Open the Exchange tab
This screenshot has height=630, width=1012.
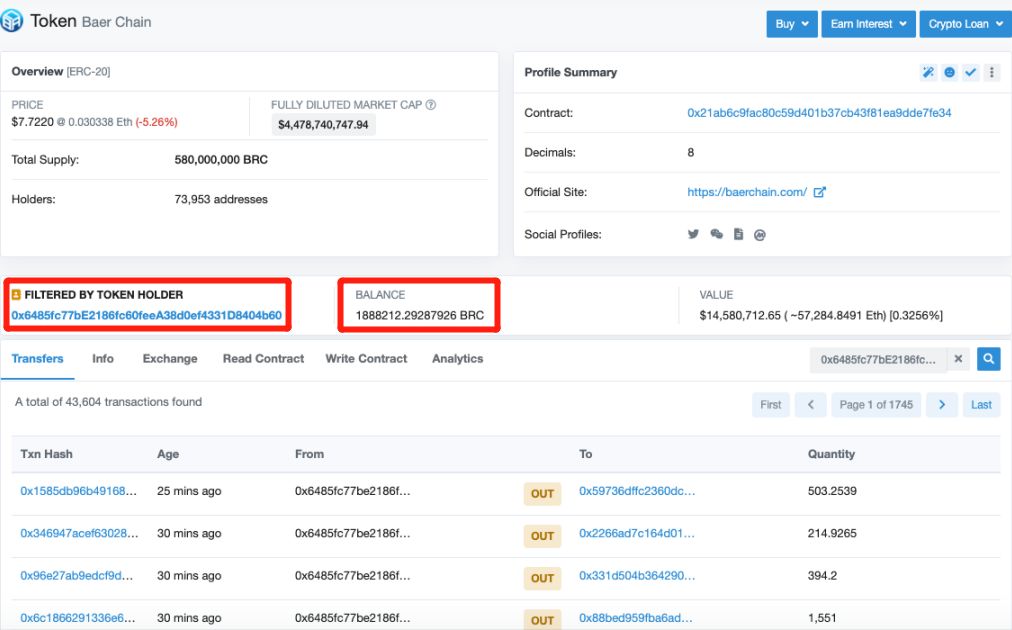coord(170,358)
